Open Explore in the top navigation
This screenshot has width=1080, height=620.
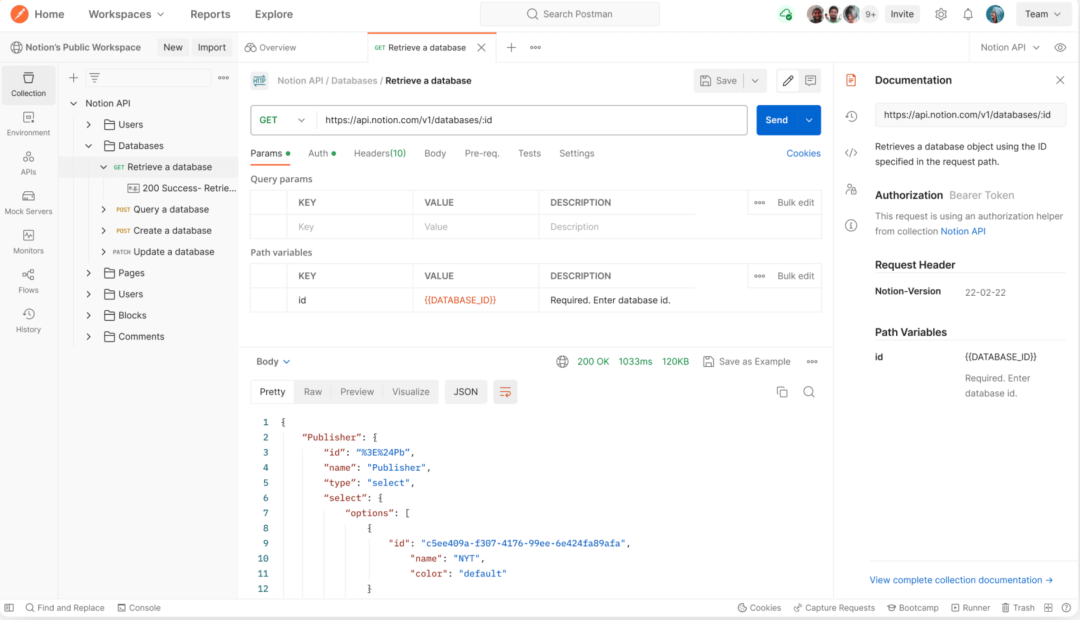(273, 14)
